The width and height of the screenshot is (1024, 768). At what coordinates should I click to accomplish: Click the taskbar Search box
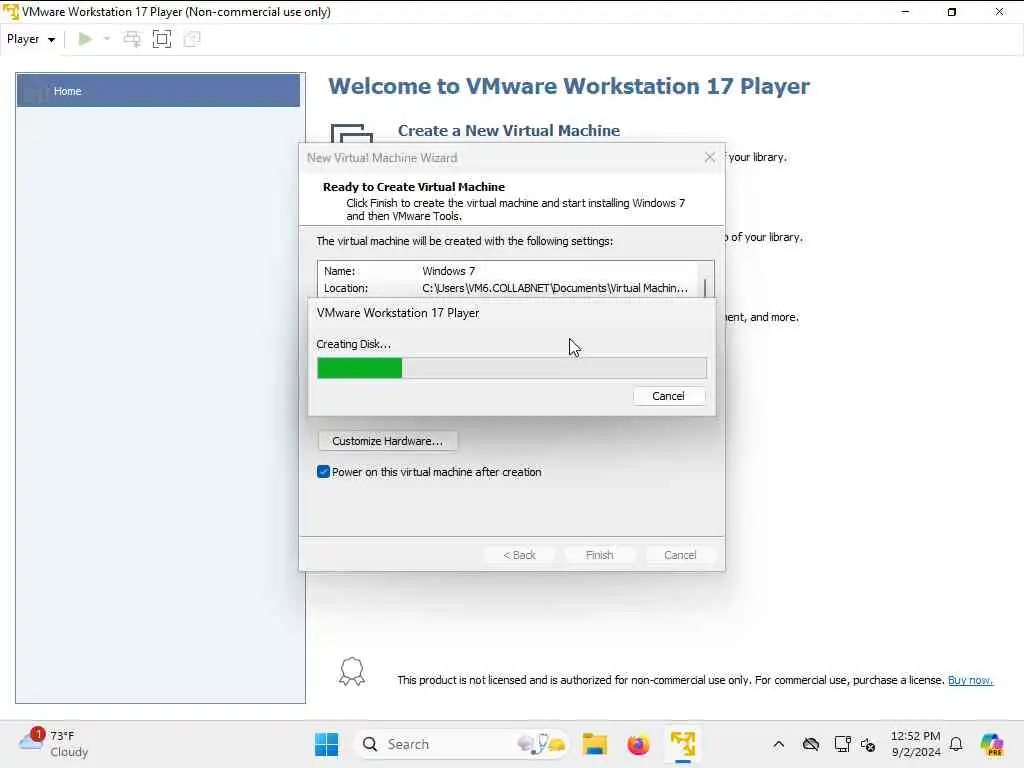pos(461,744)
